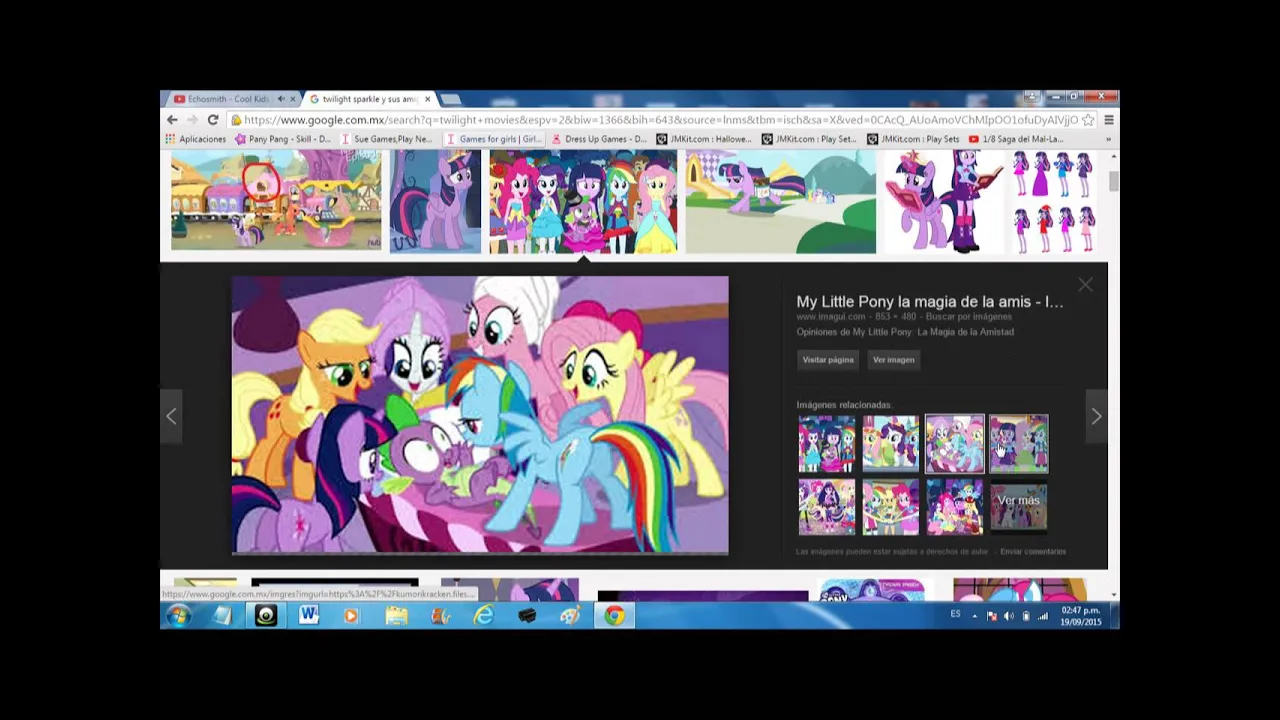Open the file explorer folder taskbar icon
Viewport: 1280px width, 720px height.
397,616
